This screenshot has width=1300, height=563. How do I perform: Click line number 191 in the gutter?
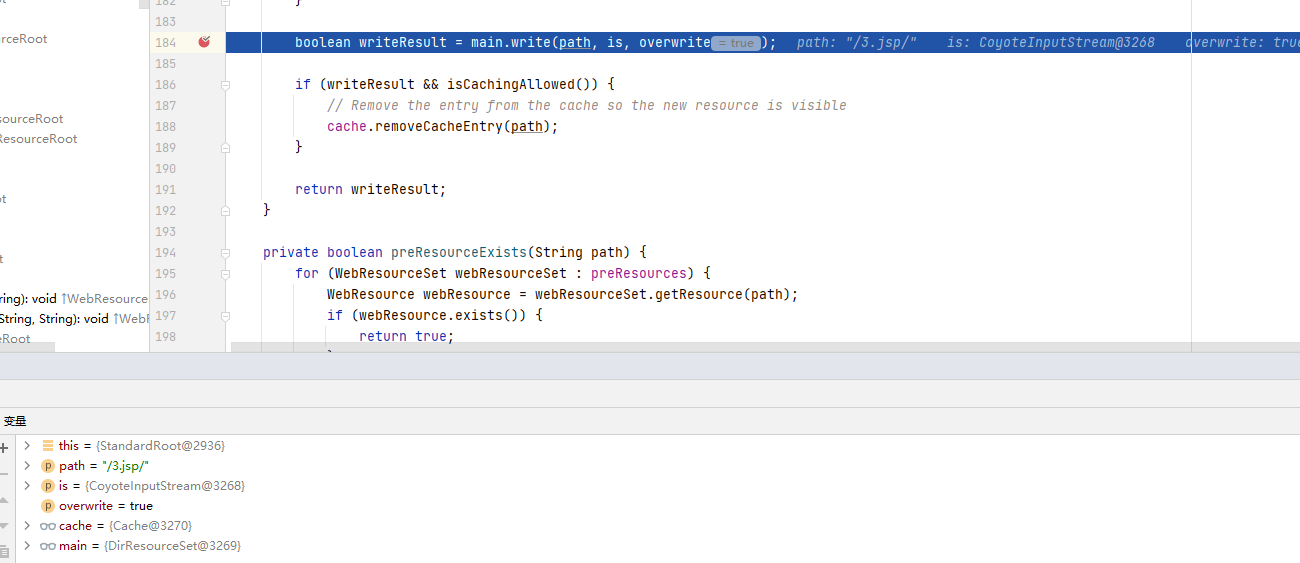165,189
